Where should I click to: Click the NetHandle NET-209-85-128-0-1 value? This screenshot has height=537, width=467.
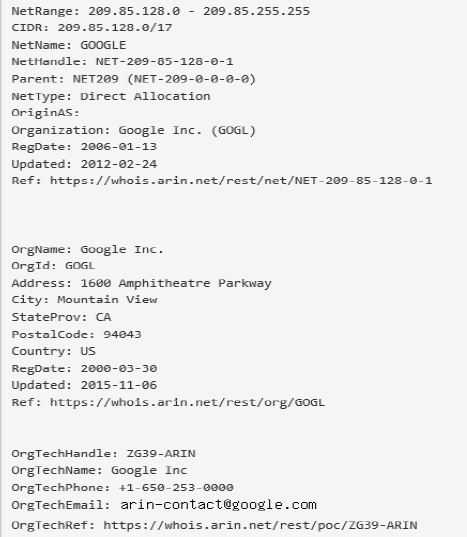(x=164, y=62)
